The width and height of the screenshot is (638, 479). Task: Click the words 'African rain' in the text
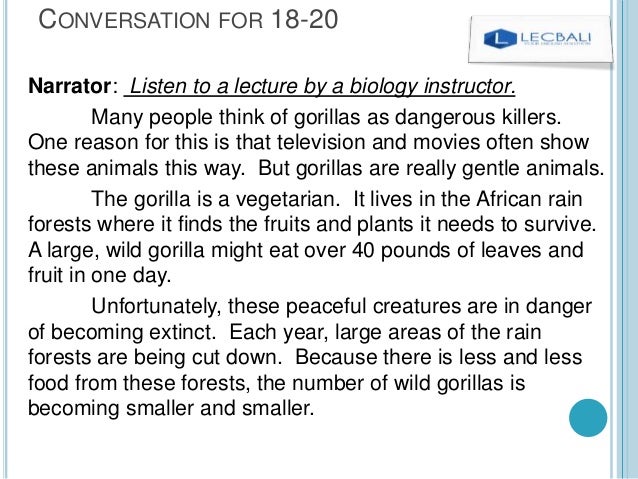[x=529, y=199]
